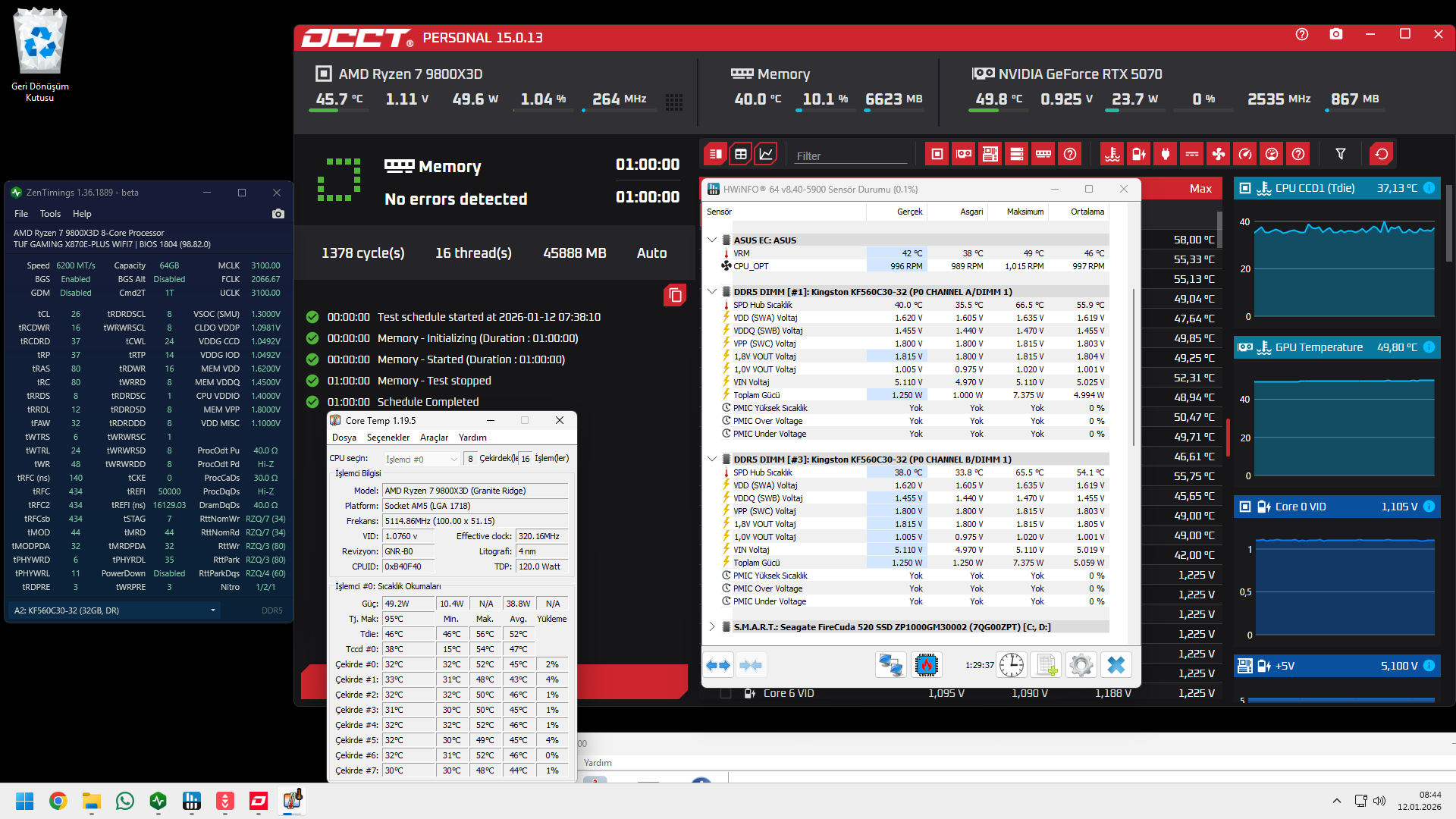
Task: Open the ZenTimings memory module dropdown
Action: coord(115,610)
